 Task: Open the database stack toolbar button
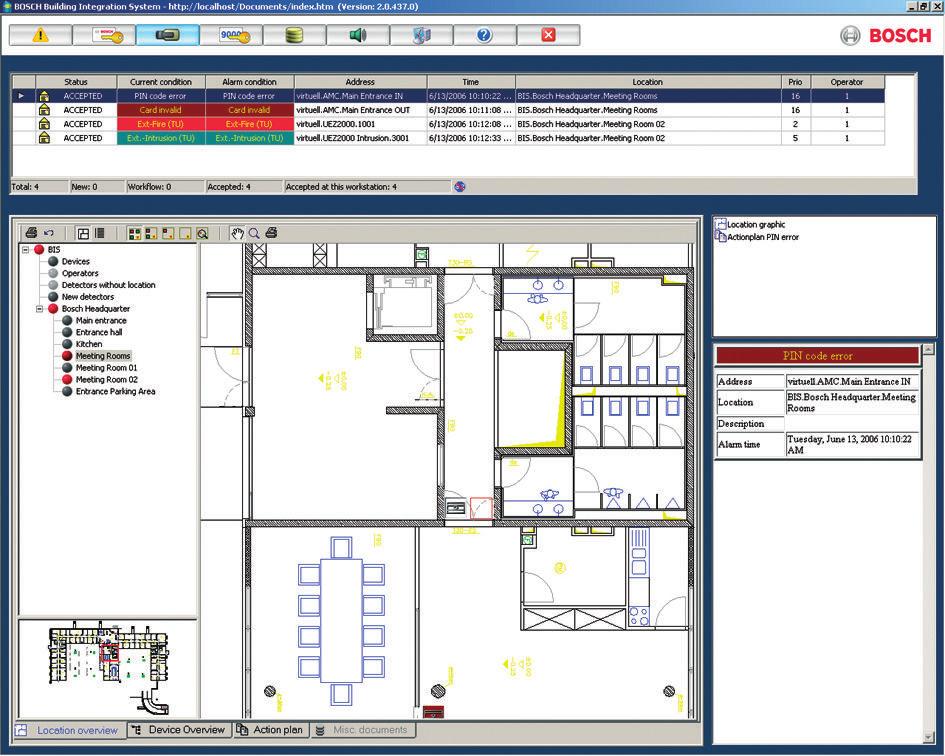pyautogui.click(x=295, y=35)
